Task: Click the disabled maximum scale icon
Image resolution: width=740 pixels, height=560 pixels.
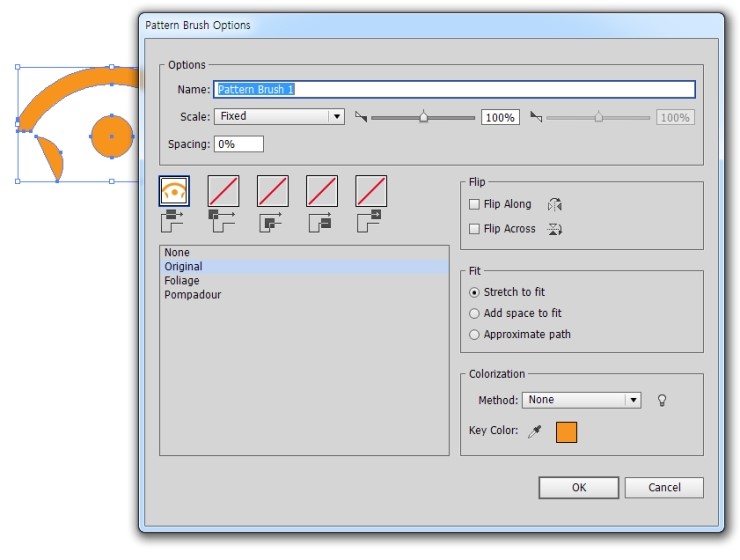Action: pyautogui.click(x=536, y=117)
